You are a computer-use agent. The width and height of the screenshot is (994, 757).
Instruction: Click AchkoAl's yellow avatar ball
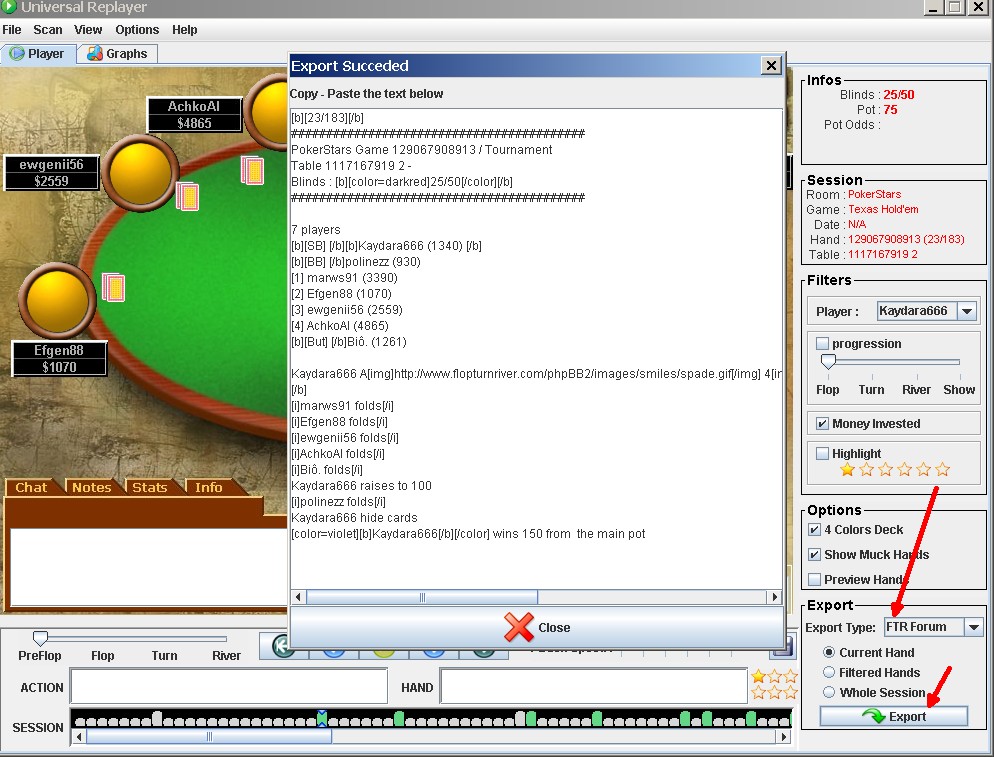266,113
